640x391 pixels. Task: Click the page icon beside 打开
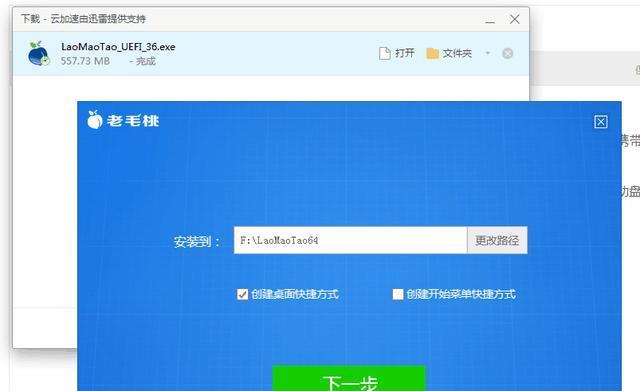[x=384, y=53]
